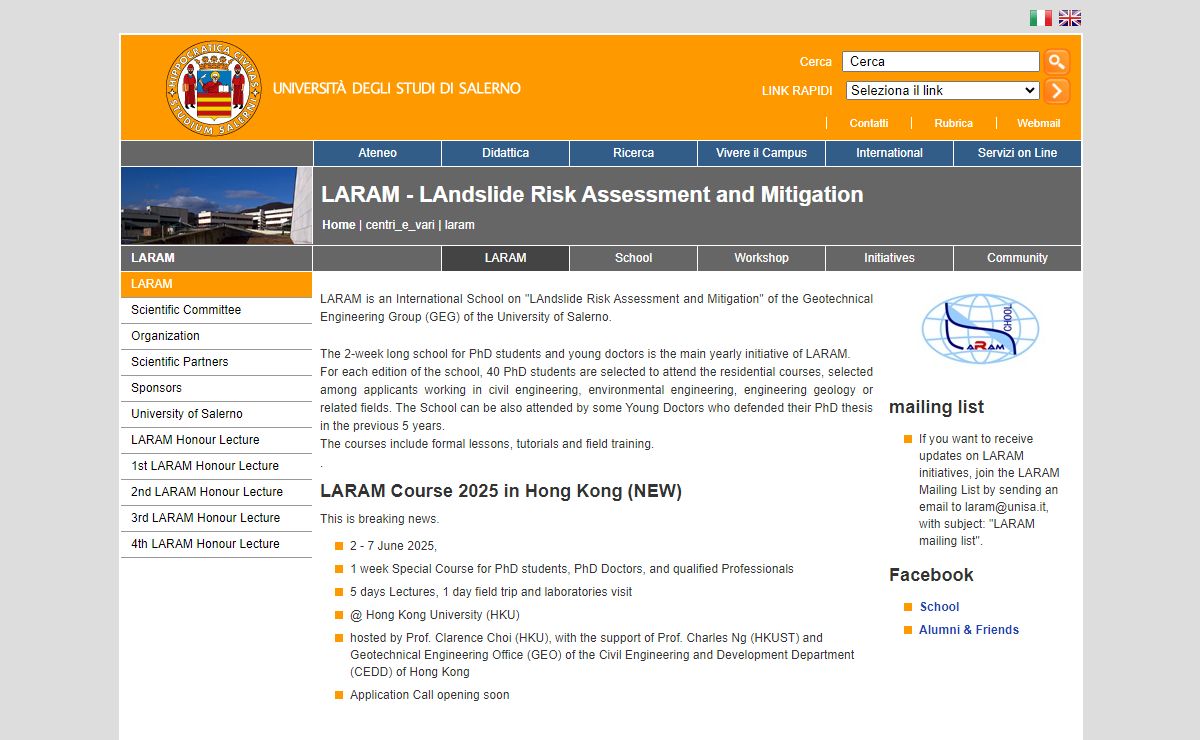Click the orange LARAM sidebar item
Screen dimensions: 1200x740
click(x=216, y=284)
